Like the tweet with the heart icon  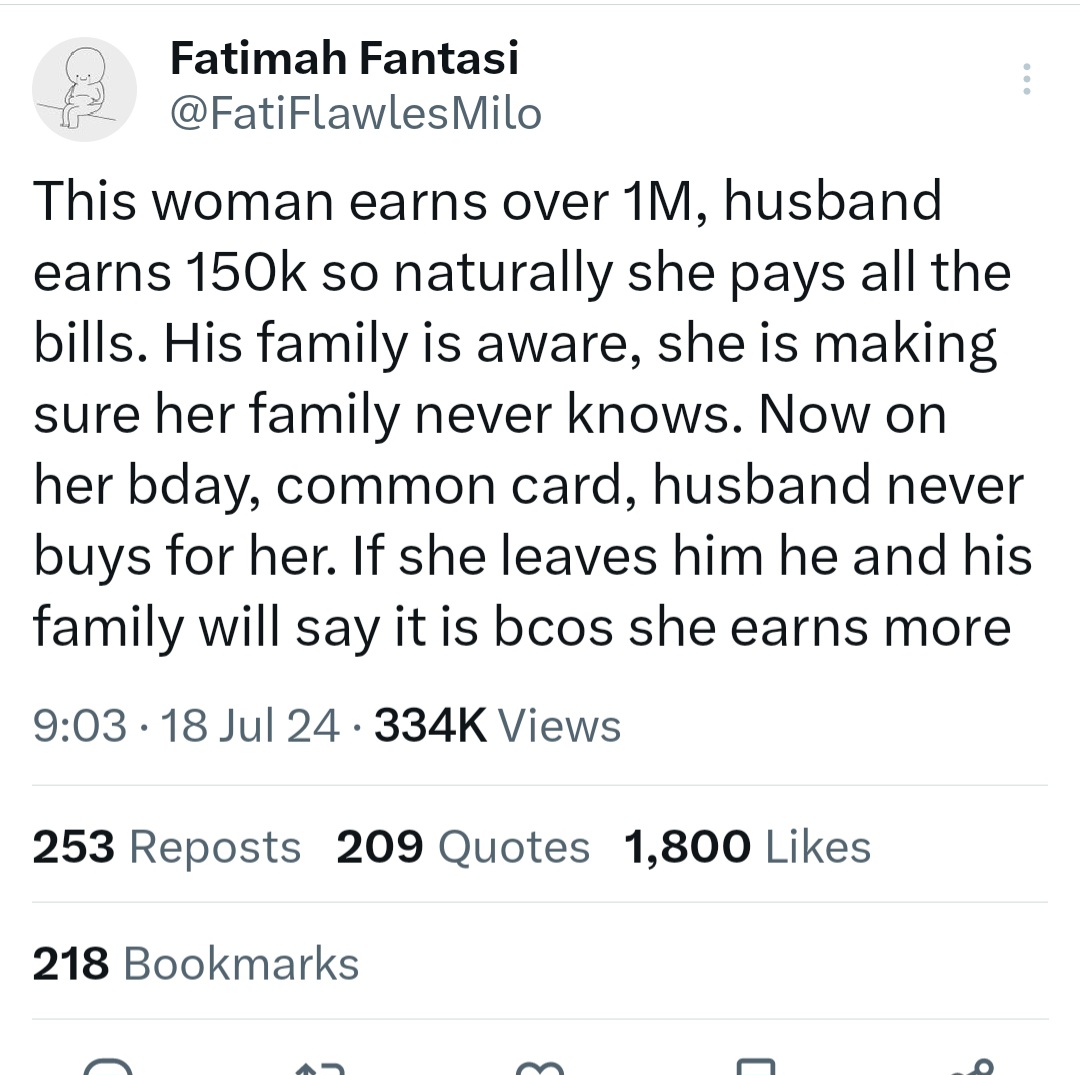tap(540, 1066)
